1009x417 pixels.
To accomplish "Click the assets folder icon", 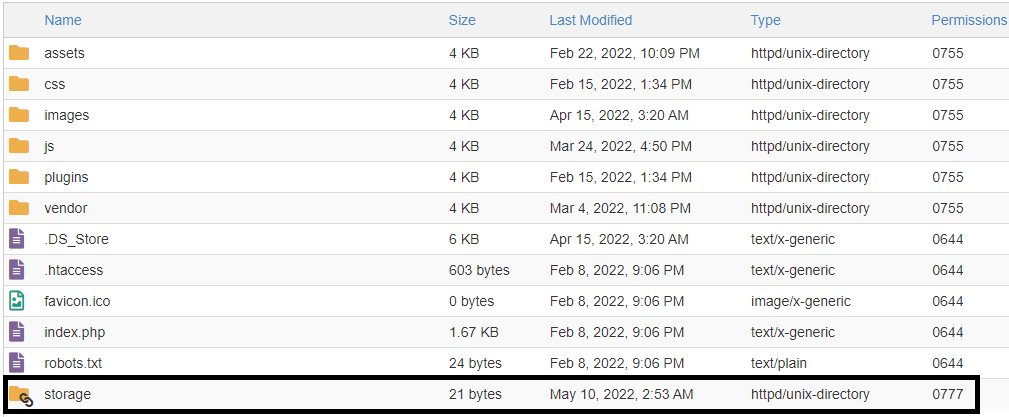I will [19, 53].
